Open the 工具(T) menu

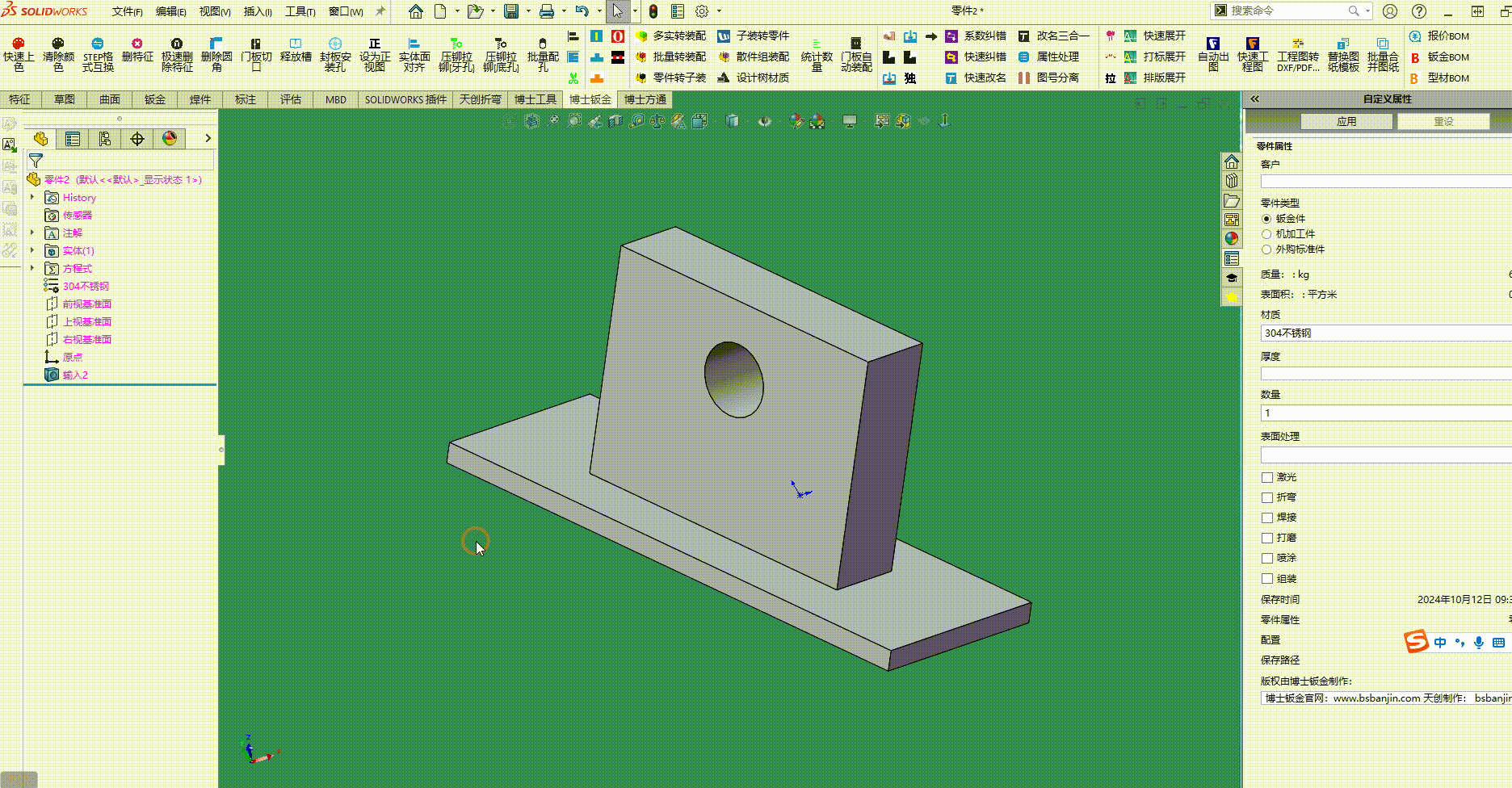coord(300,11)
